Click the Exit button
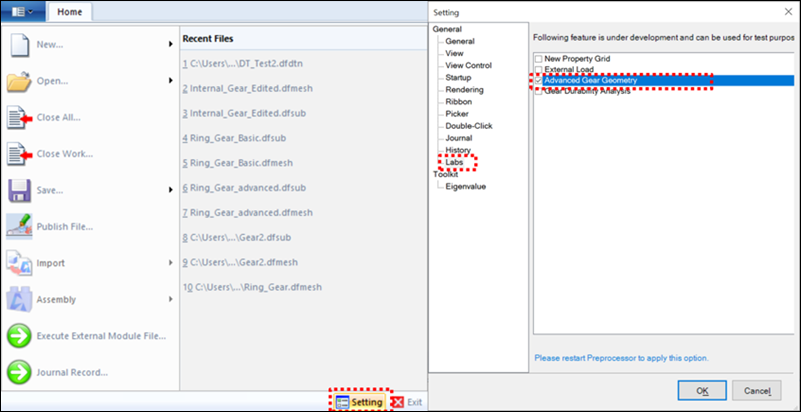This screenshot has width=801, height=412. (408, 402)
